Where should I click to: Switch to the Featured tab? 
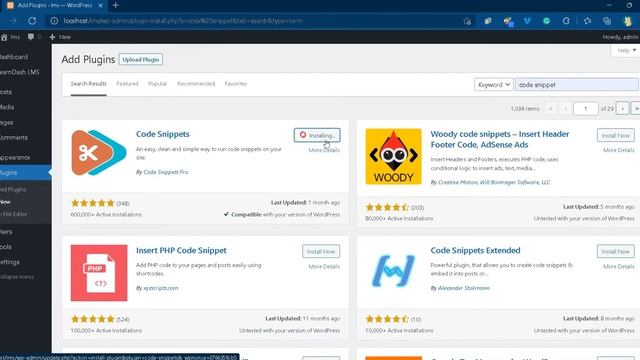tap(127, 84)
